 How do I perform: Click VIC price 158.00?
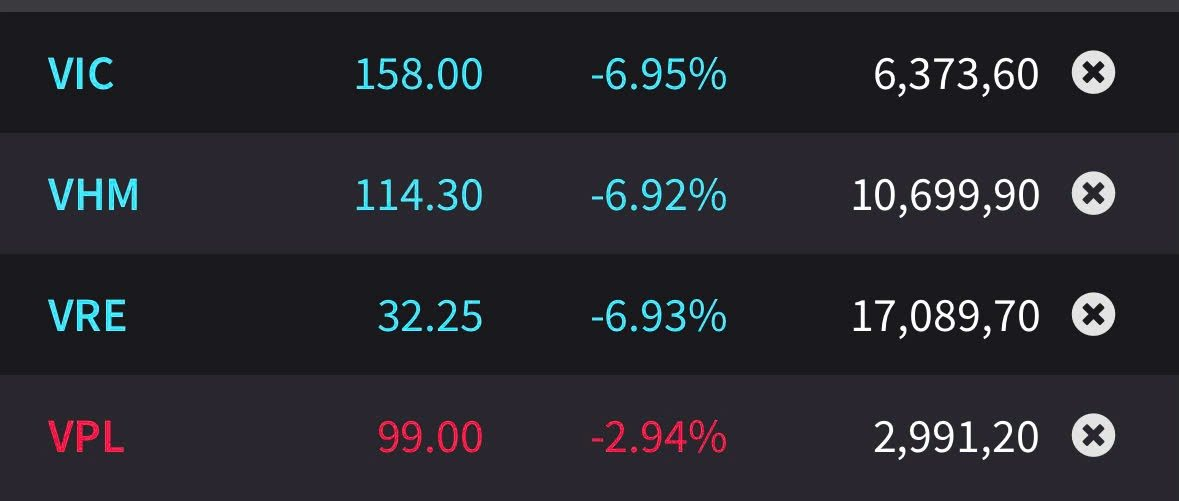[418, 74]
